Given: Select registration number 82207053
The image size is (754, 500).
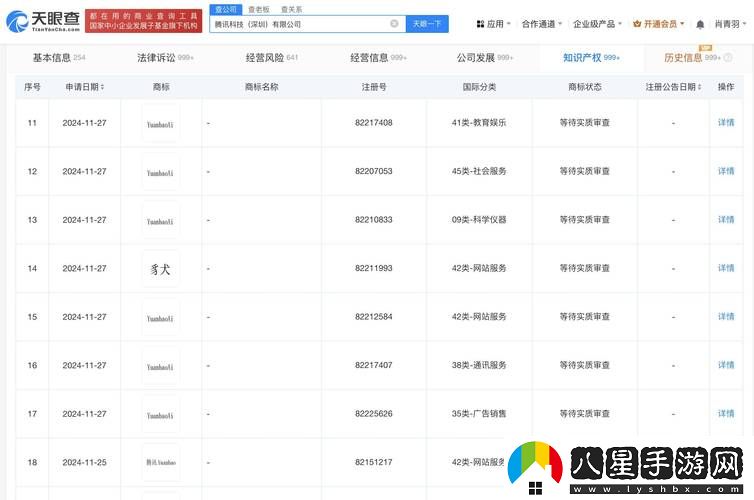Looking at the screenshot, I should (374, 171).
